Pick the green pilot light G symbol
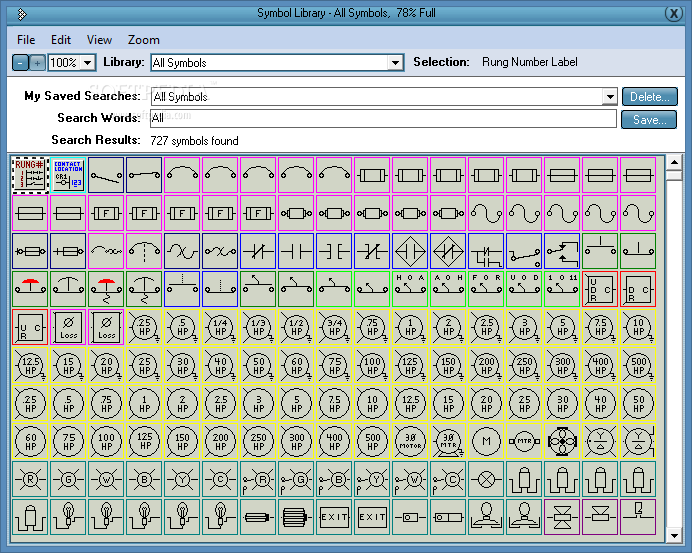Image resolution: width=692 pixels, height=553 pixels. 68,479
